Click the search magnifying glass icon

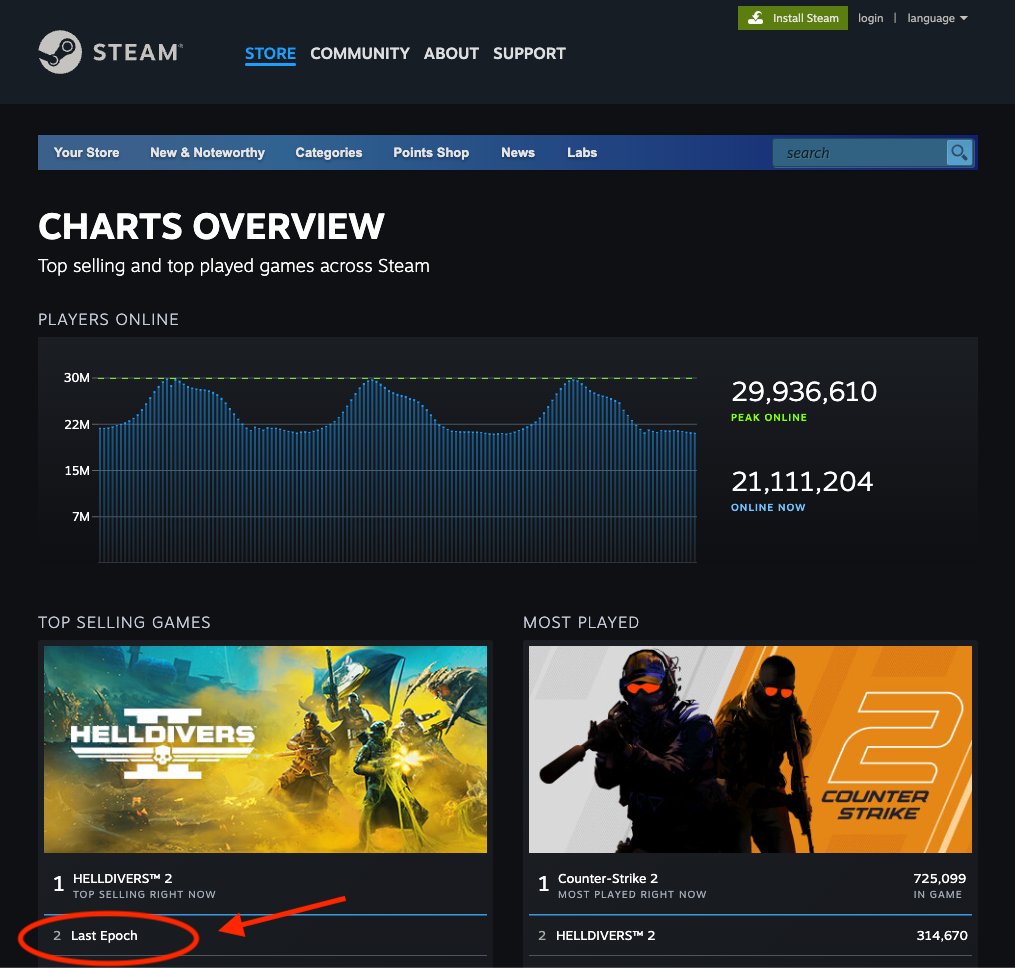coord(958,152)
